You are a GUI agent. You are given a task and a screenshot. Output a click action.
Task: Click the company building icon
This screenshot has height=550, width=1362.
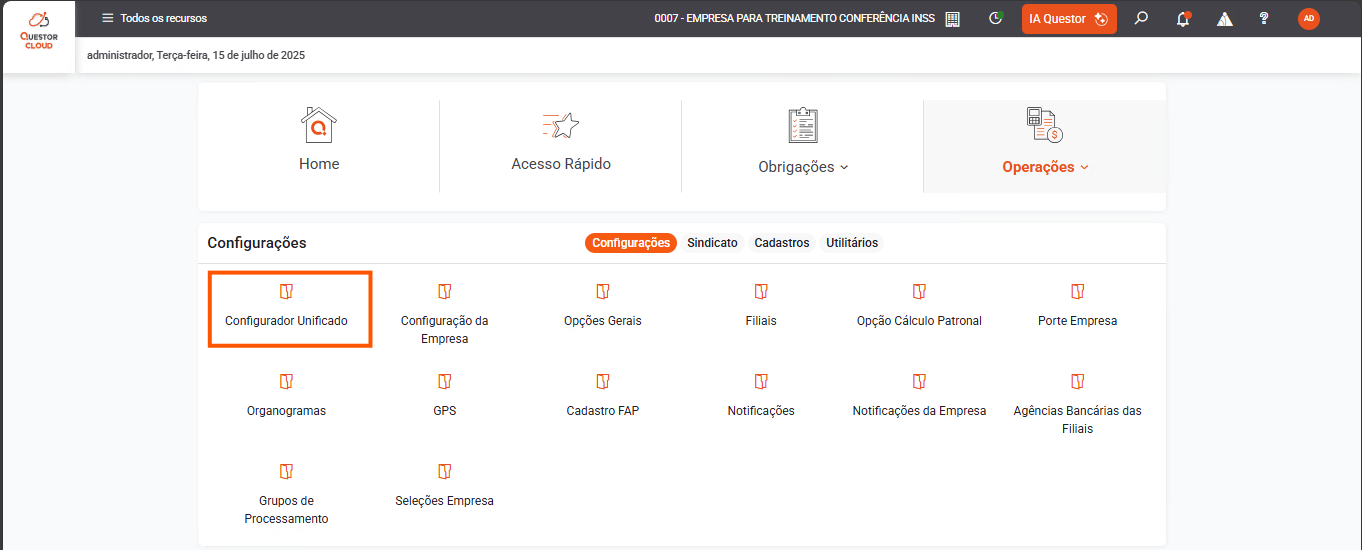click(x=952, y=19)
